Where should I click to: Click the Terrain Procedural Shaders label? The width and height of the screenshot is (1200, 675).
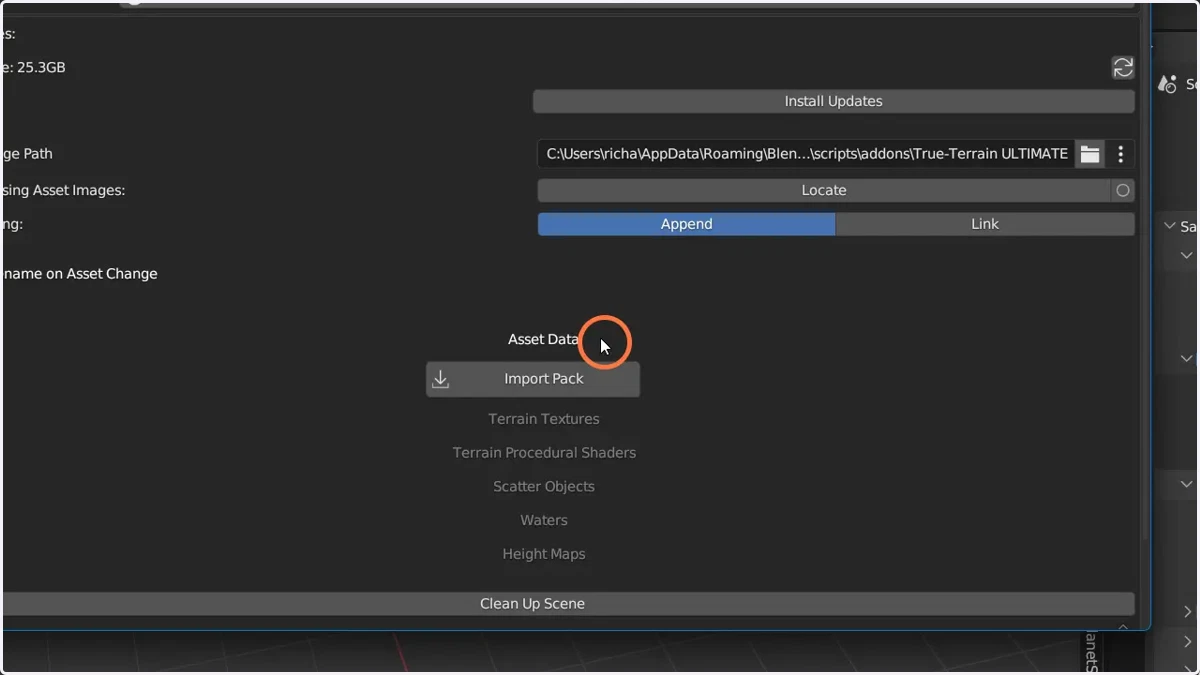pyautogui.click(x=544, y=453)
